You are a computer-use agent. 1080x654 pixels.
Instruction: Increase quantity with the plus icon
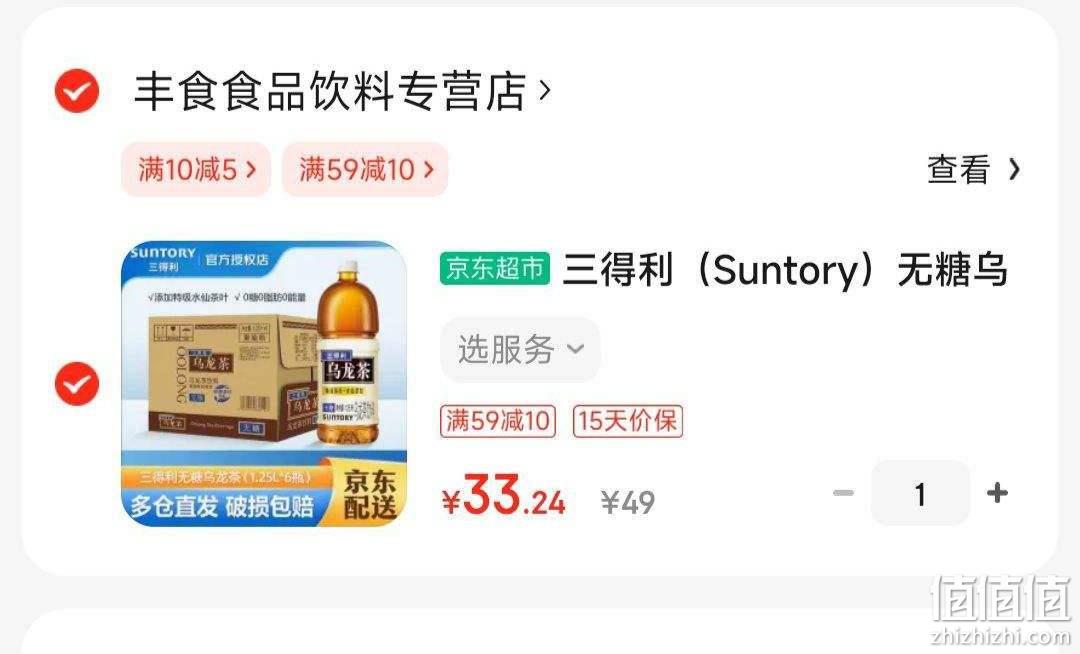(x=997, y=493)
